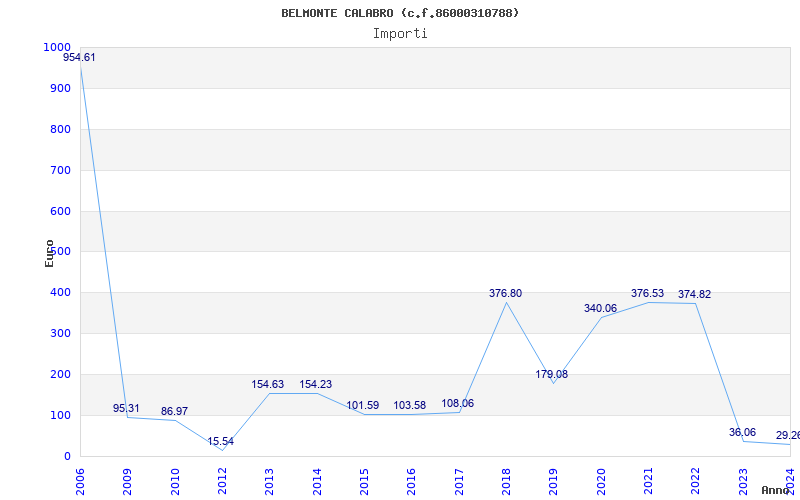
Task: Click the 2010 x-axis year label
Action: coord(174,482)
